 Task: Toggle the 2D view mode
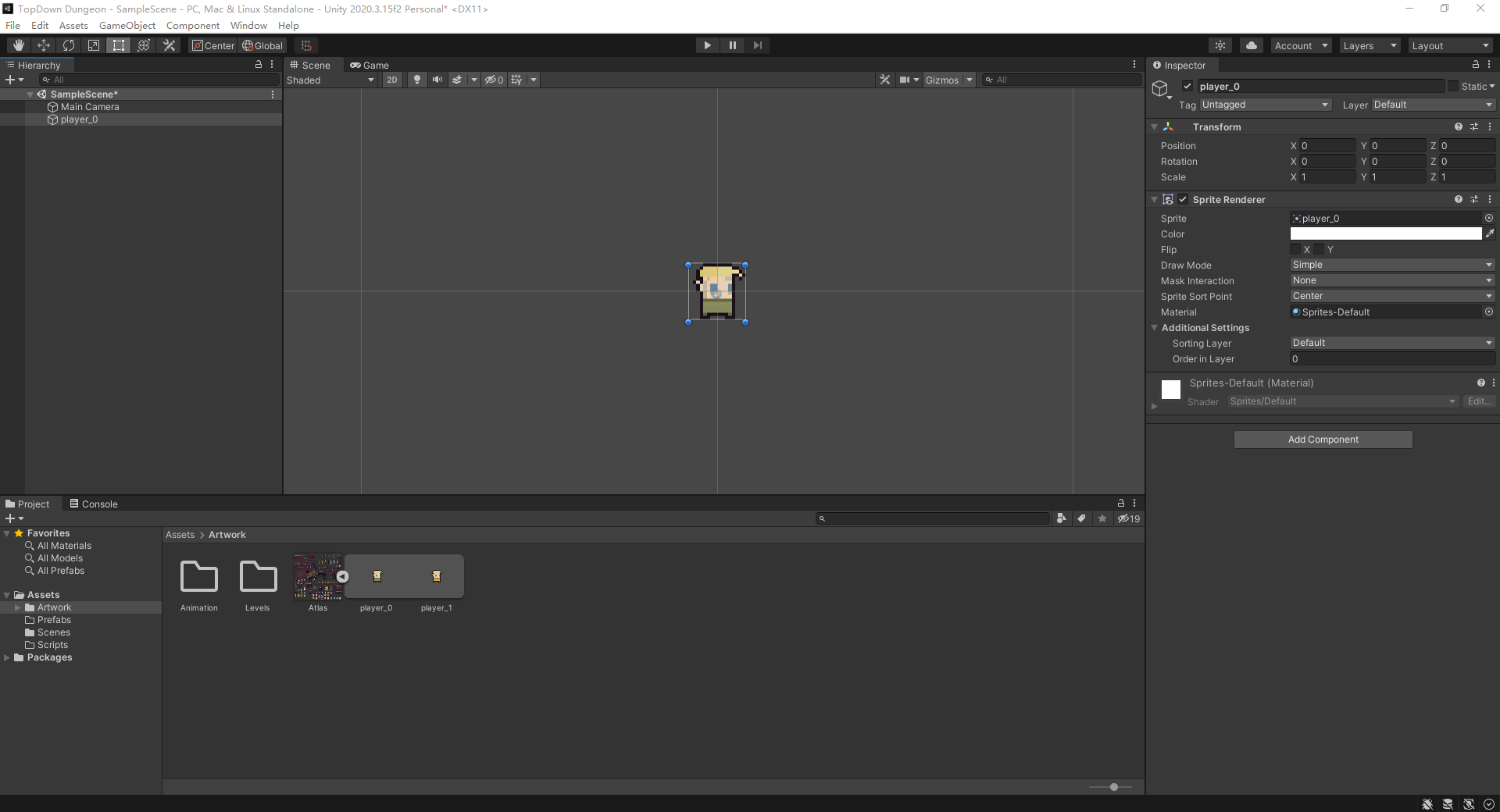pos(392,80)
